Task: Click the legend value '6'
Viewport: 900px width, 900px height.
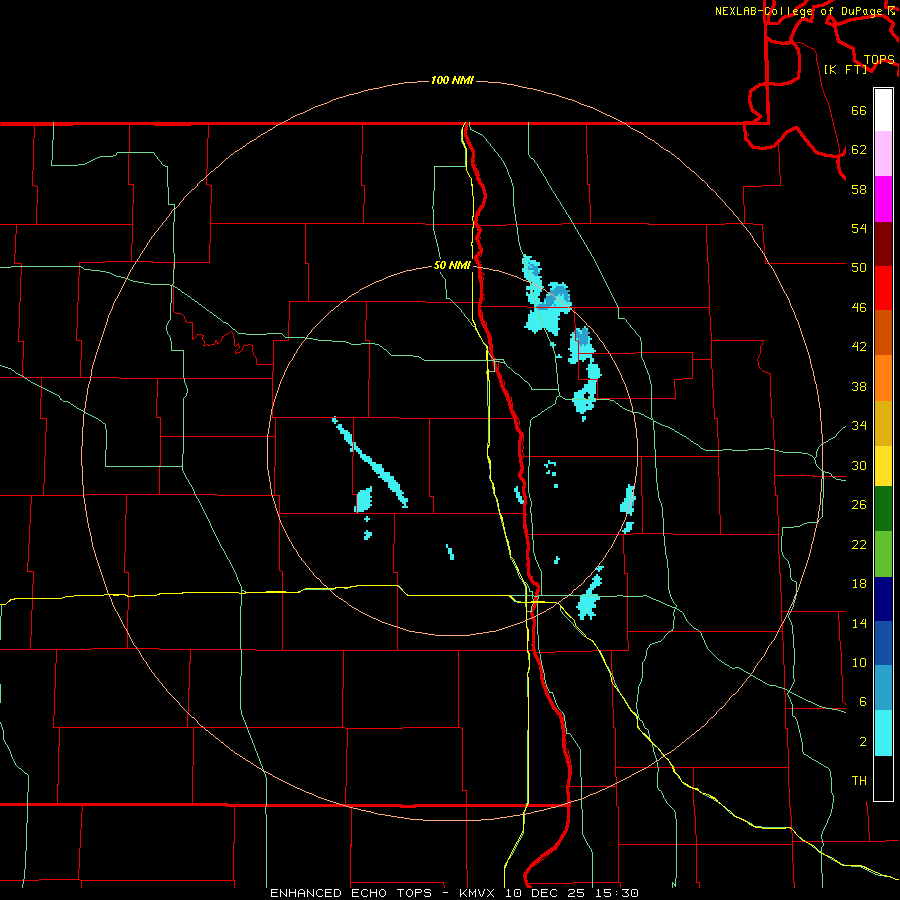Action: (x=863, y=702)
